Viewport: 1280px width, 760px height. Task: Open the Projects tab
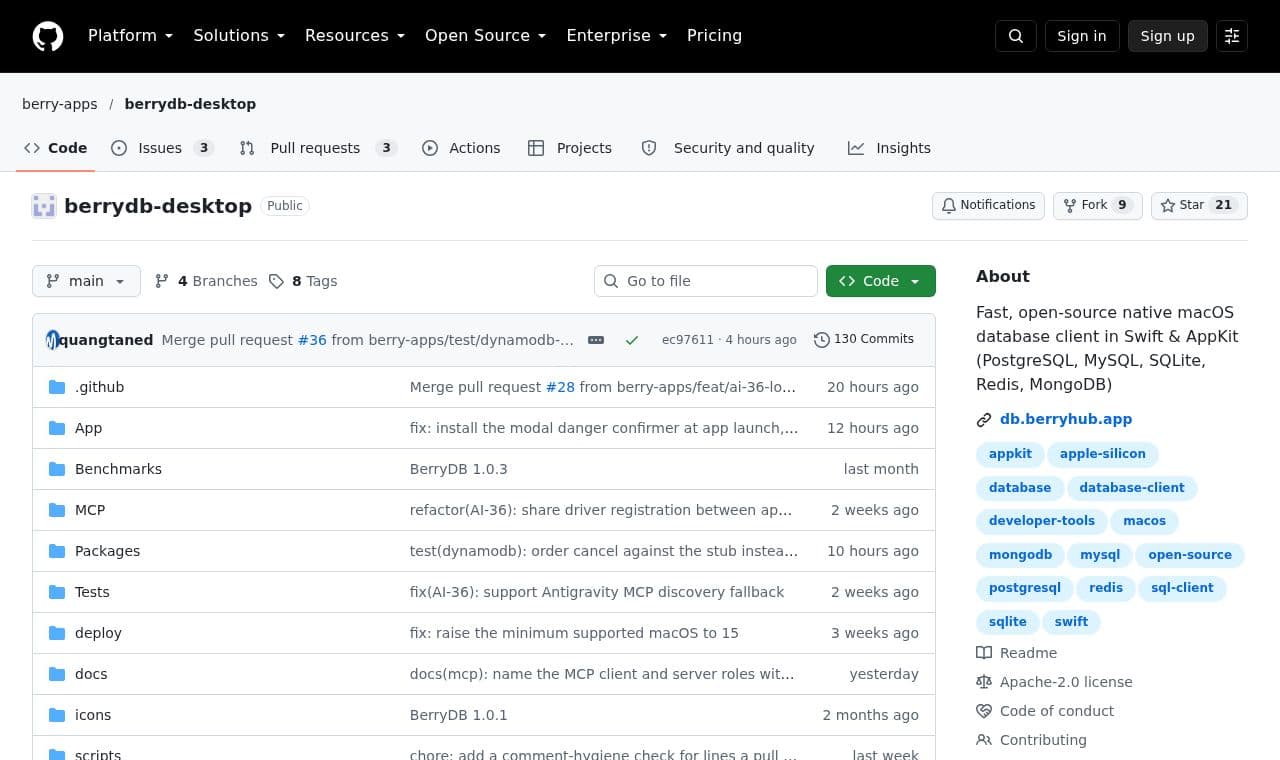(x=570, y=148)
